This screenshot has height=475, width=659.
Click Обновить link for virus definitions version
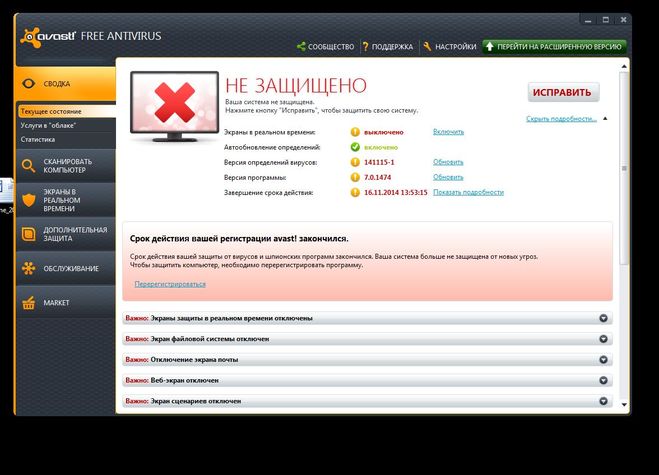pos(448,162)
